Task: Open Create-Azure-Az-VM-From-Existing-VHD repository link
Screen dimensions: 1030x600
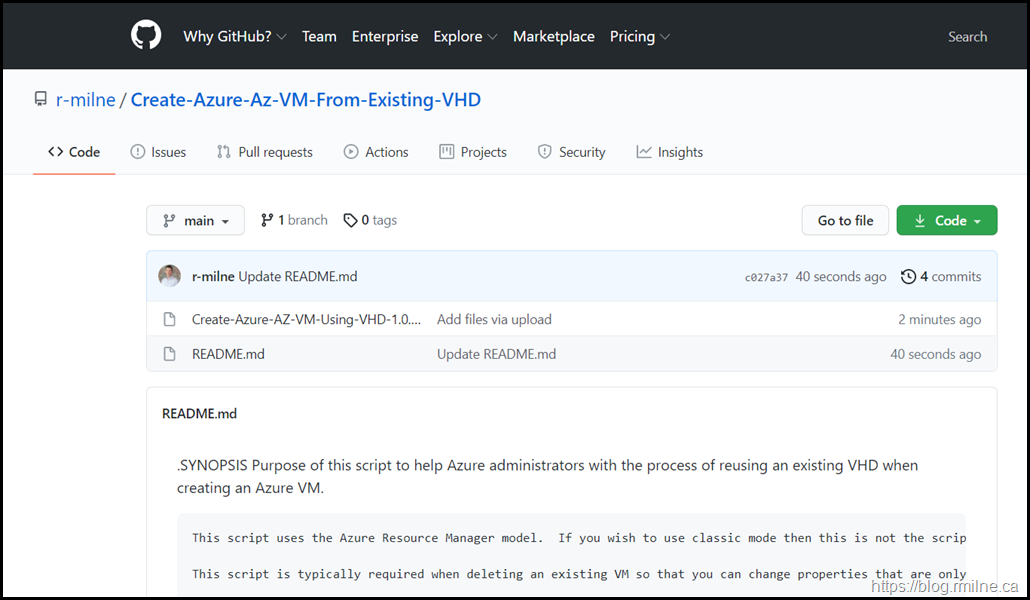Action: 306,100
